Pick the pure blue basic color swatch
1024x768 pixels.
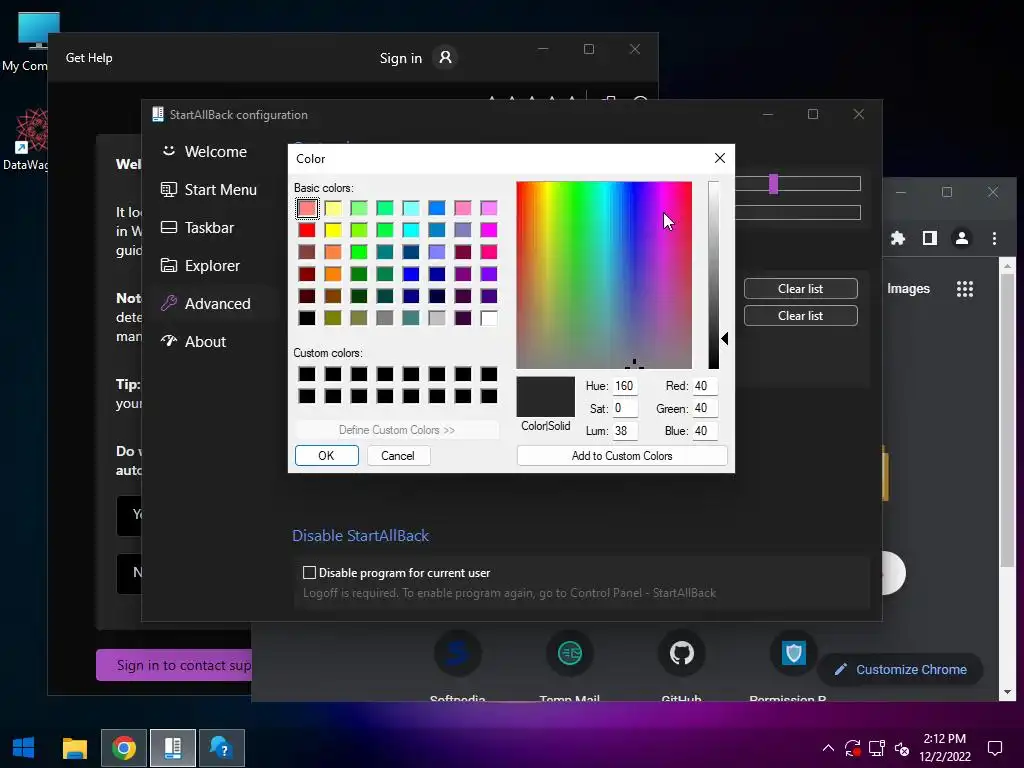[x=411, y=274]
